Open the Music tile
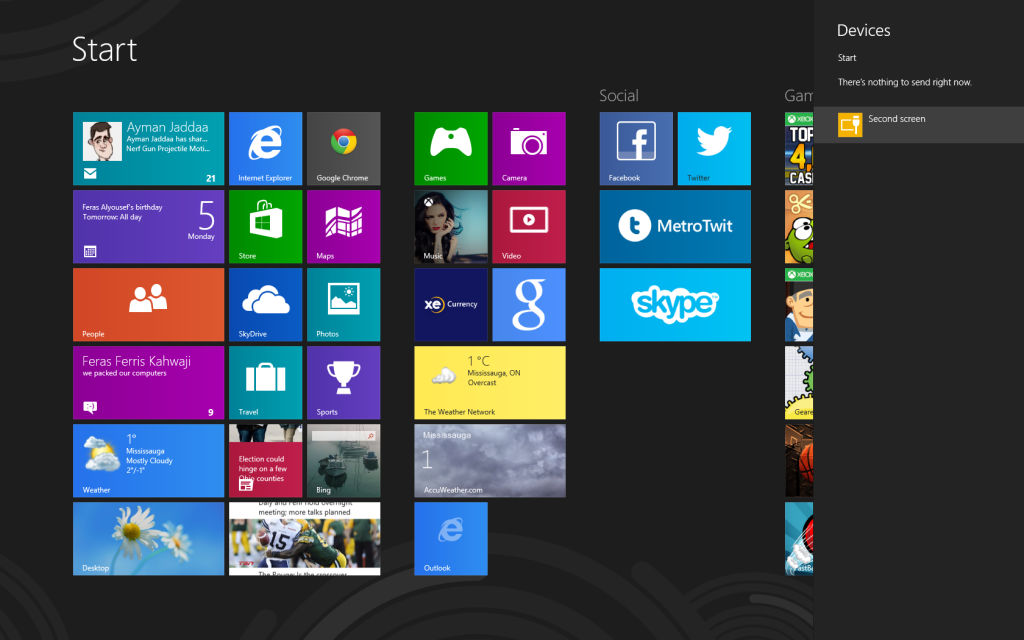Screen dimensions: 1024x640 point(451,227)
